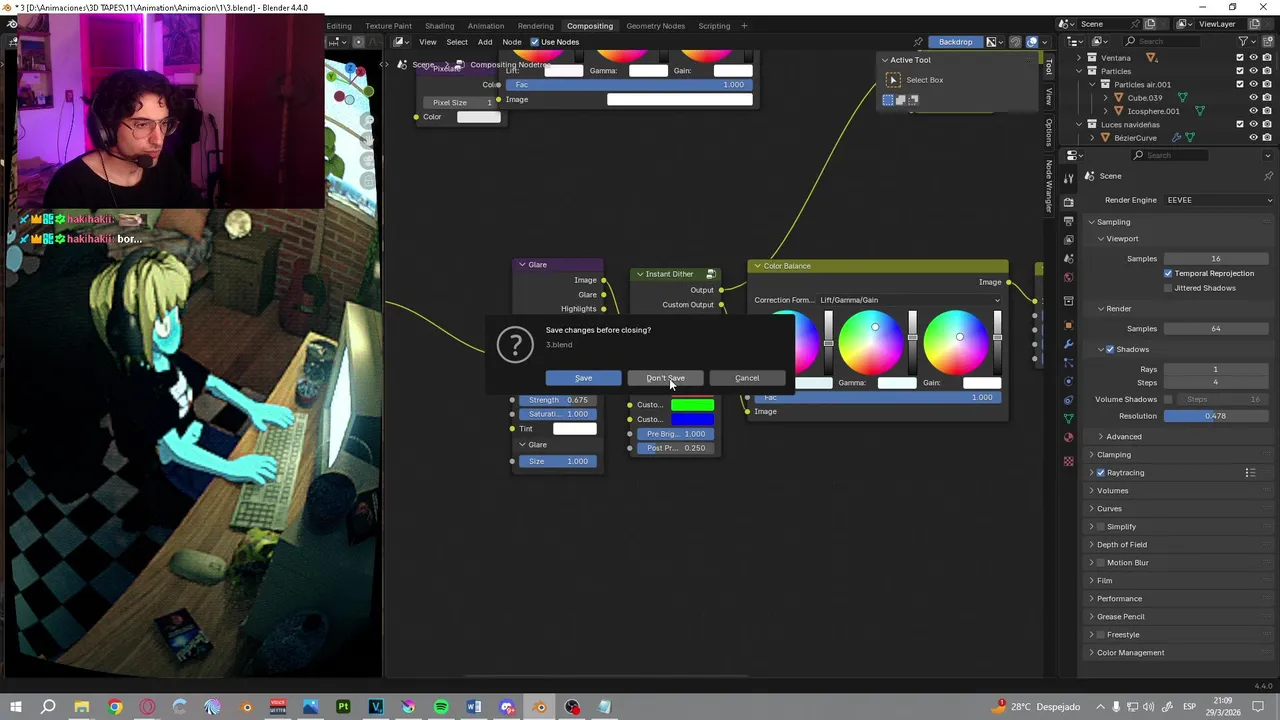
Task: Click the overlay toggle icon in compositor header
Action: click(x=1032, y=42)
